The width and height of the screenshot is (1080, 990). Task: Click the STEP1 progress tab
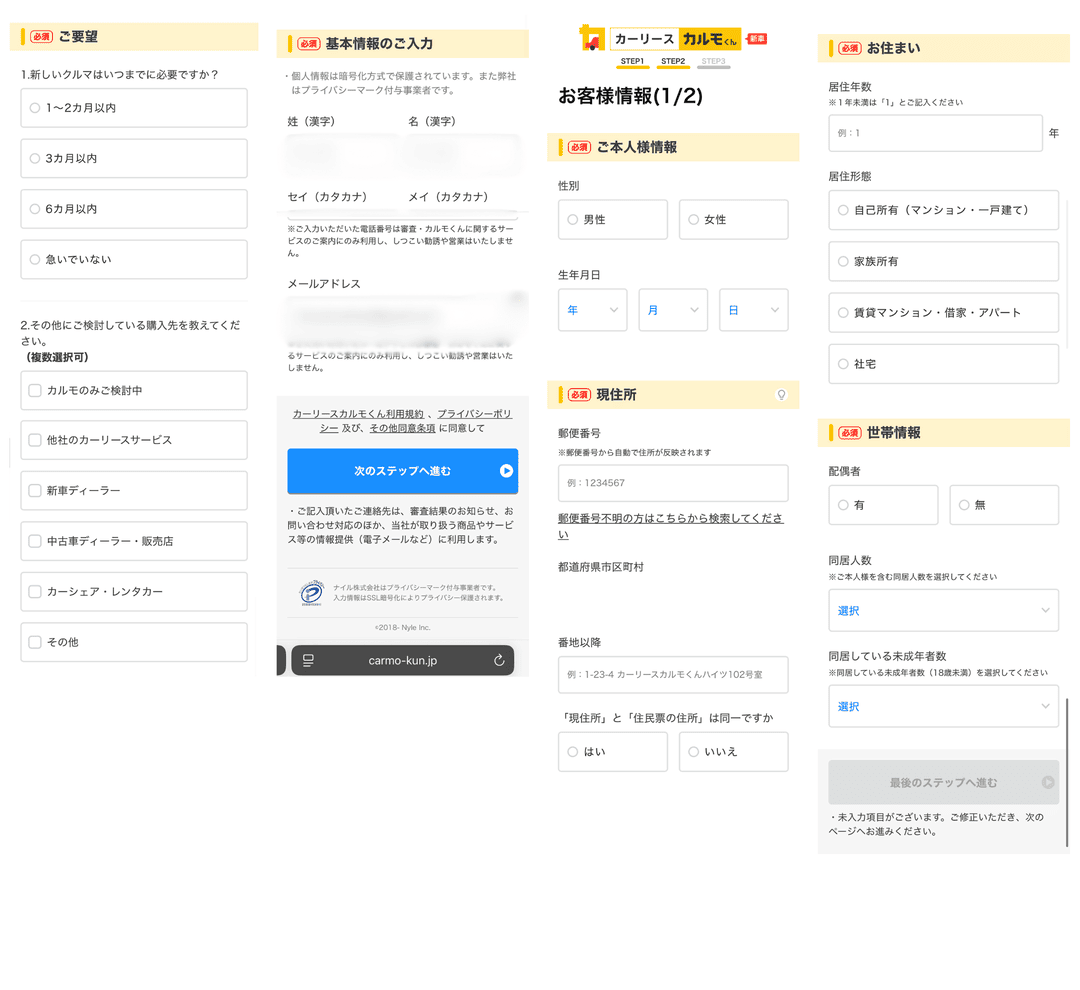pyautogui.click(x=632, y=62)
